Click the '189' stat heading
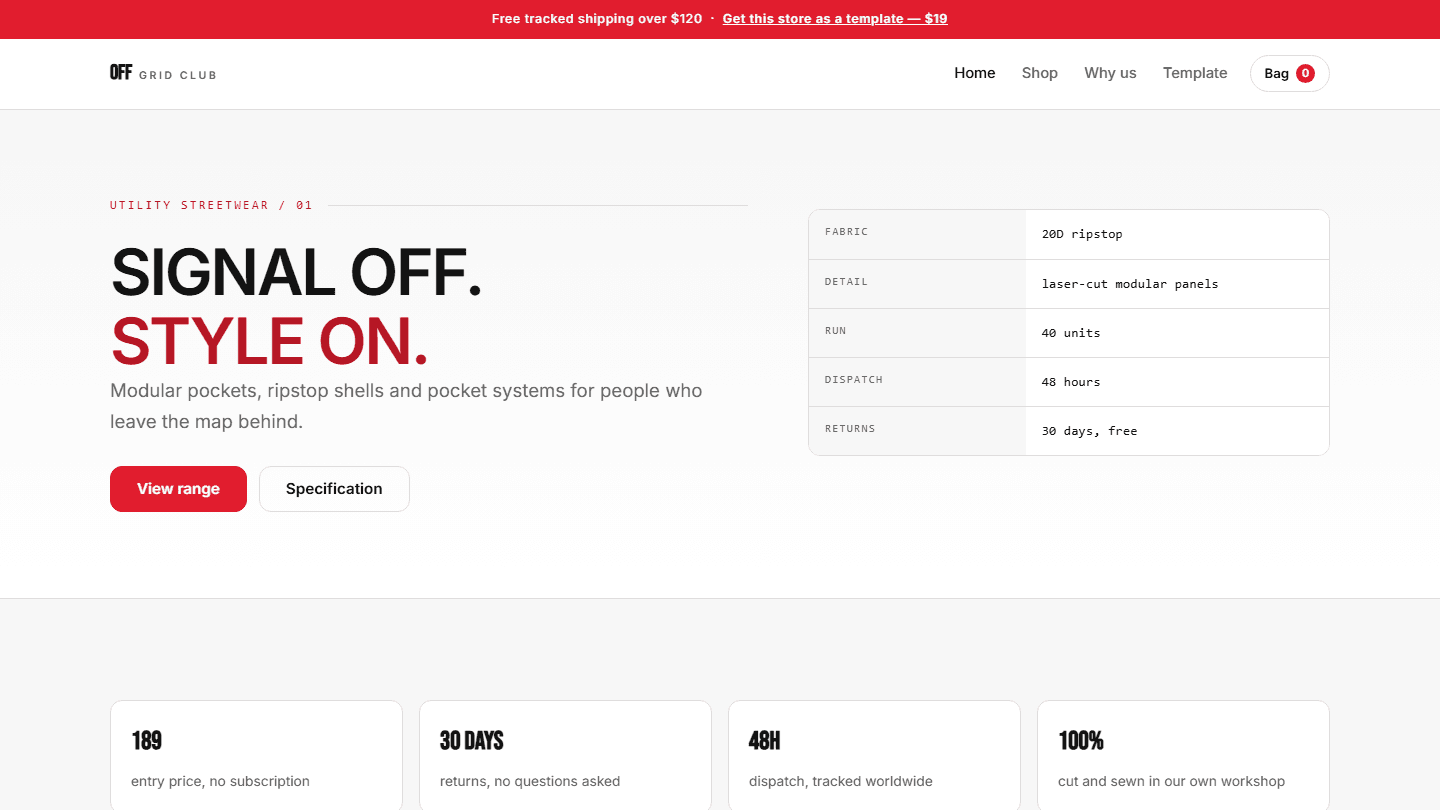This screenshot has width=1440, height=810. (146, 741)
